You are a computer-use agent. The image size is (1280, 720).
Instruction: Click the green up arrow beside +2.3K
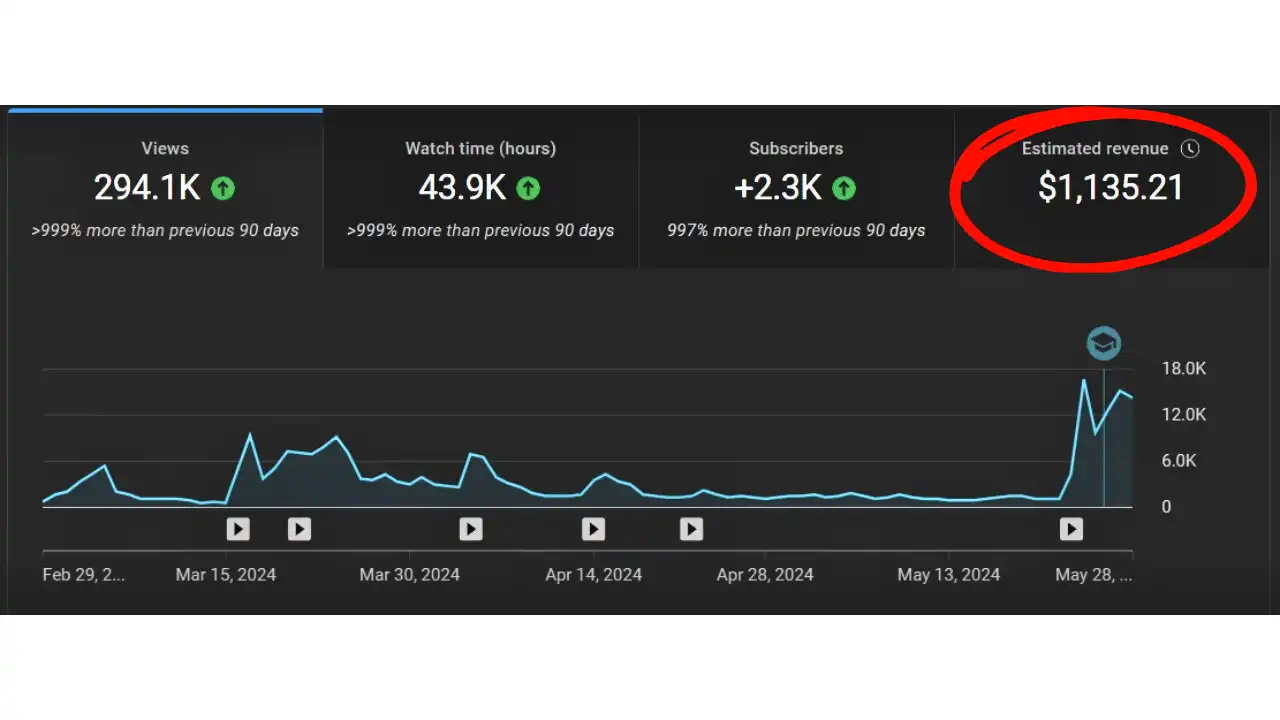tap(844, 188)
